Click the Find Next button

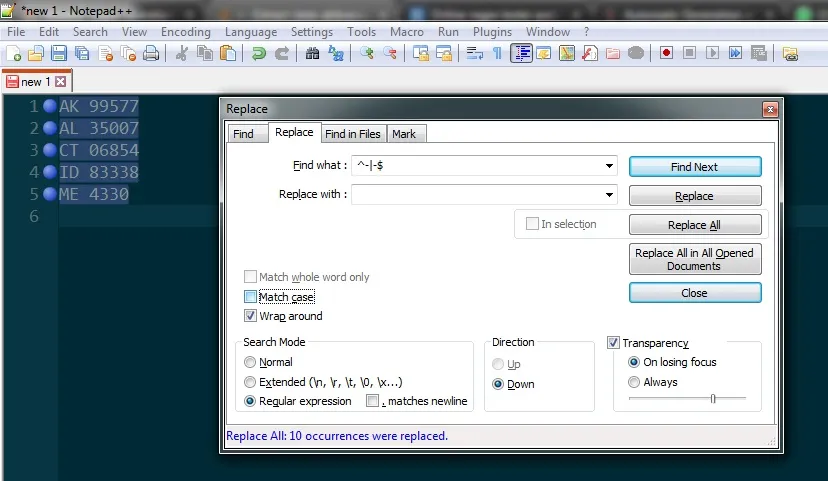695,166
